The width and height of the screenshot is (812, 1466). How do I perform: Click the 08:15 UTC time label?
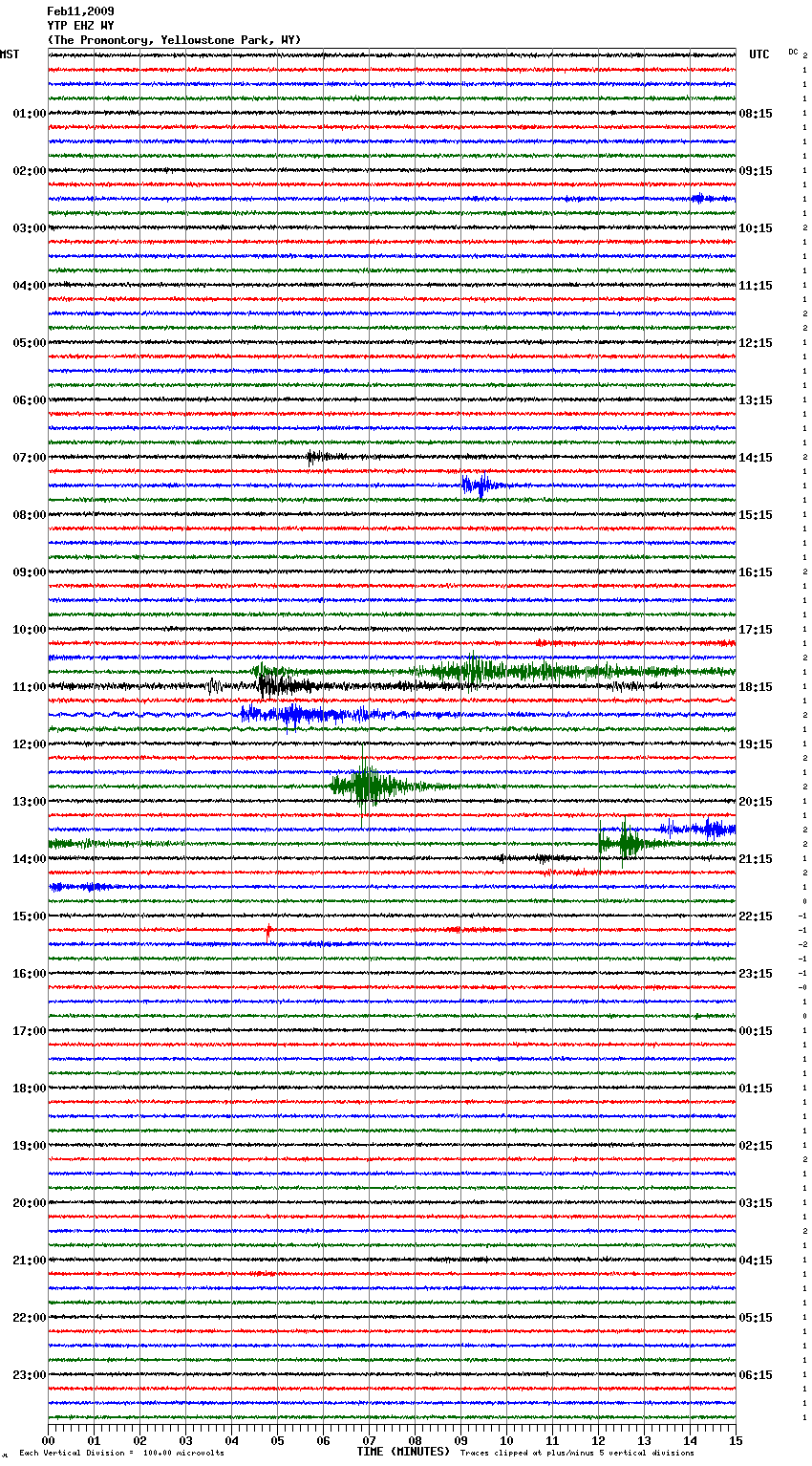756,114
